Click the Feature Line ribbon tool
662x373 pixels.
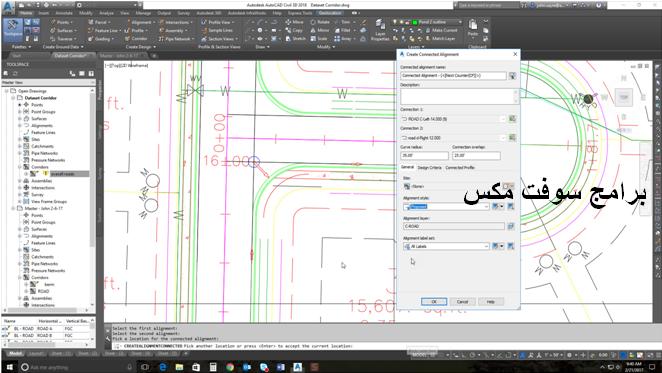pos(104,30)
